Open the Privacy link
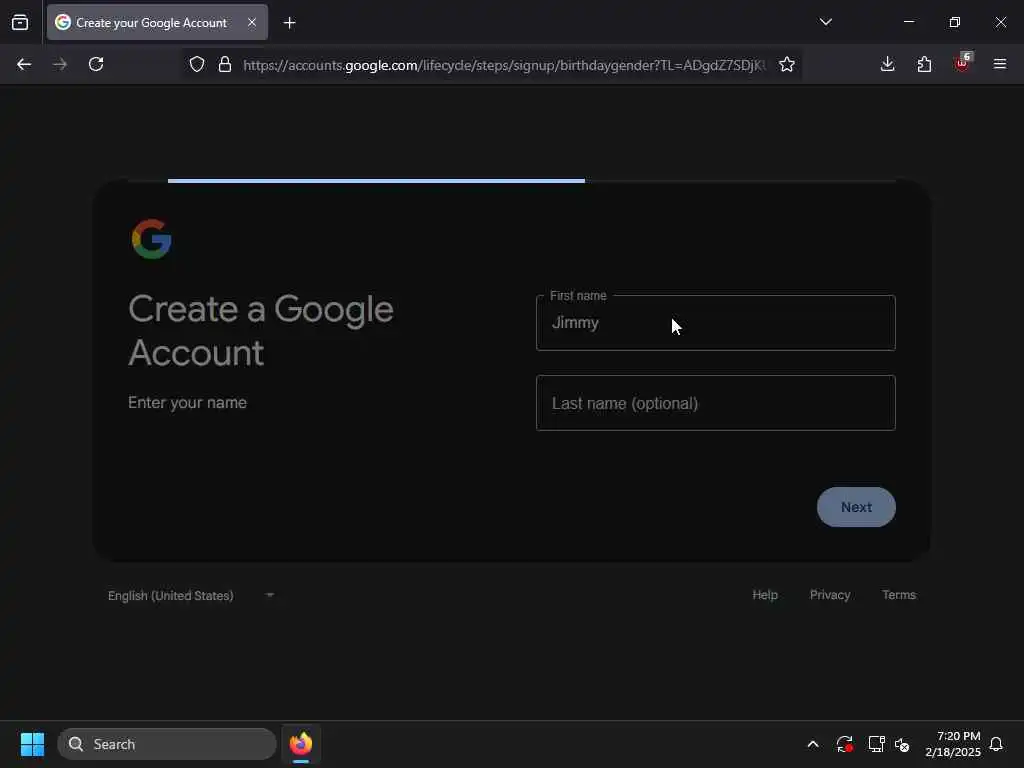The height and width of the screenshot is (768, 1024). 829,595
